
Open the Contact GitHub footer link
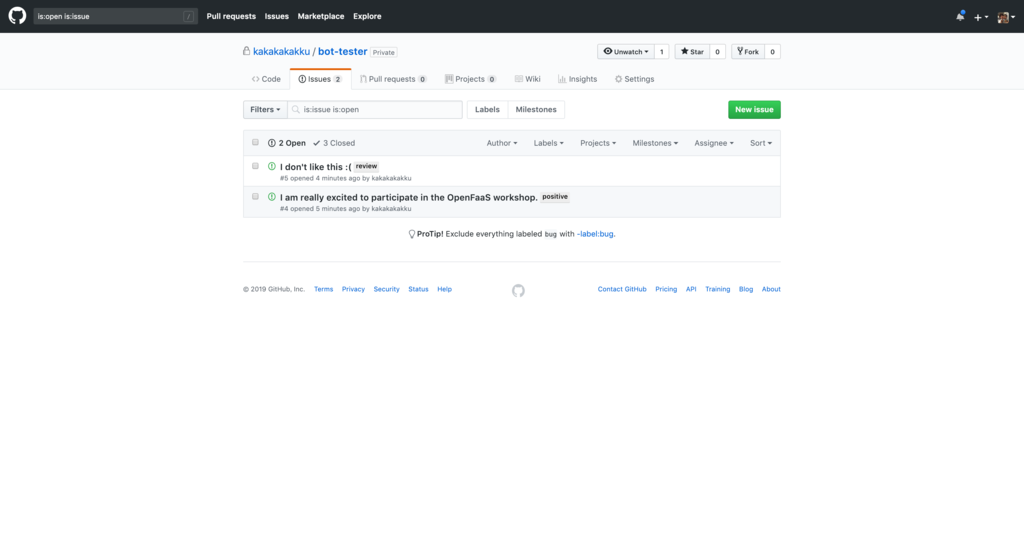[x=622, y=289]
